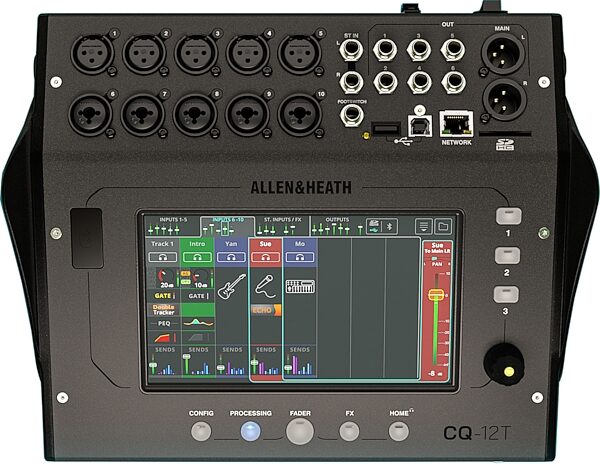Toggle headphone listen on Sue channel
The height and width of the screenshot is (464, 600).
[266, 257]
